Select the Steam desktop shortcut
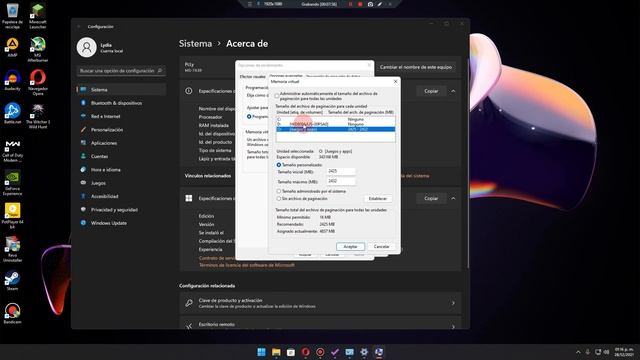Image resolution: width=640 pixels, height=360 pixels. click(12, 281)
